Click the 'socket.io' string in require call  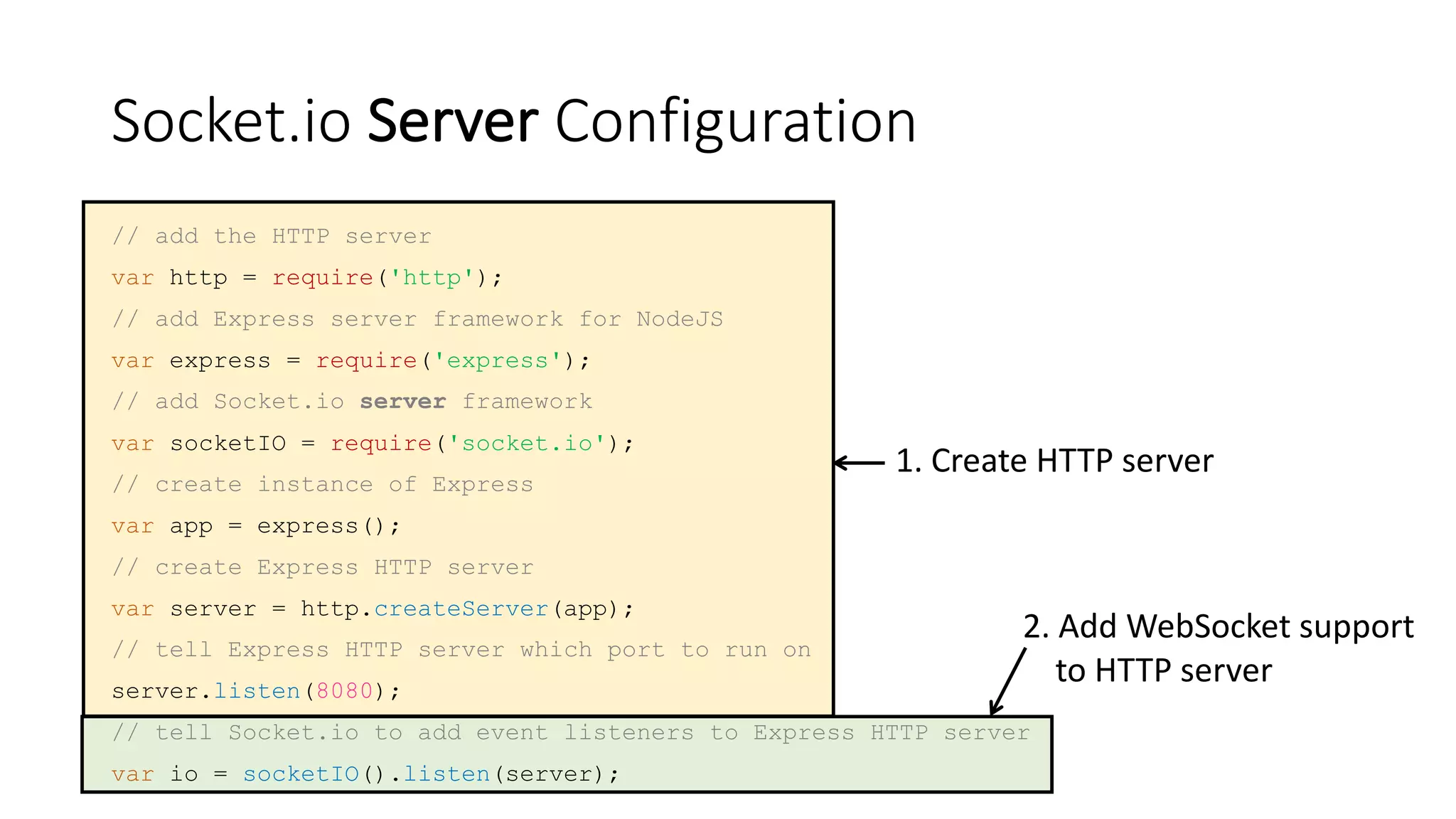click(526, 444)
